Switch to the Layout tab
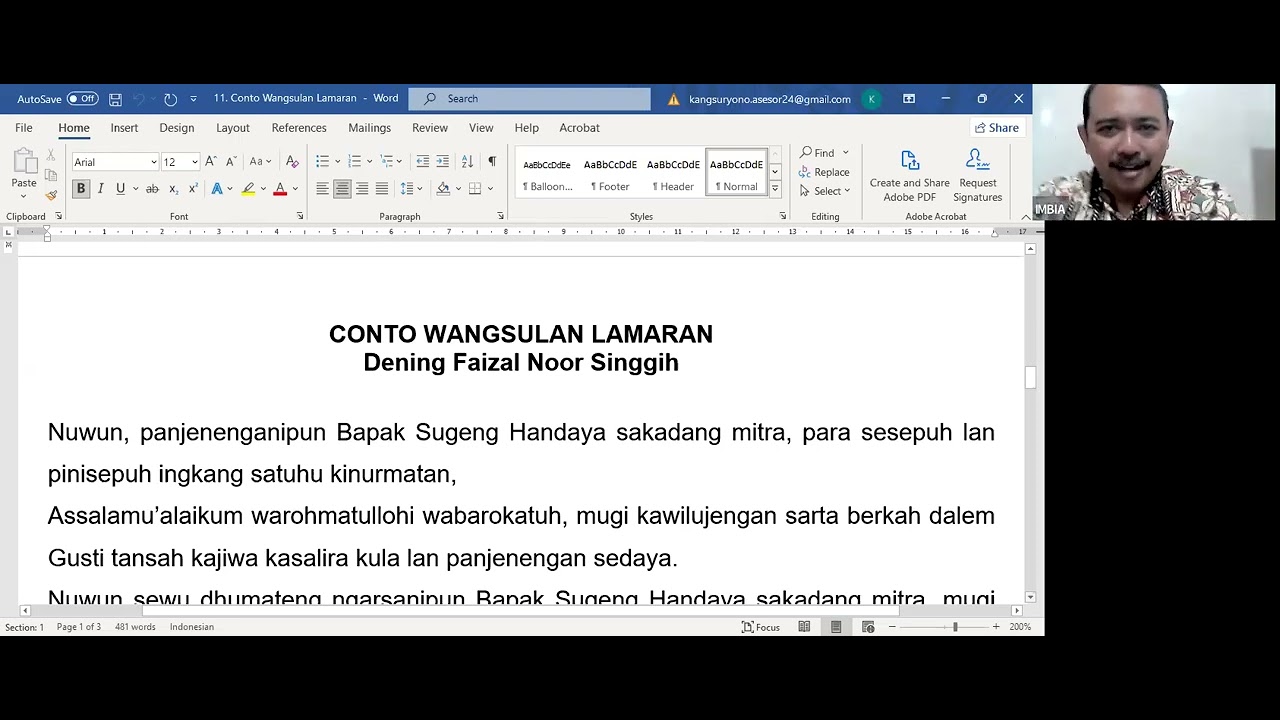 coord(233,128)
